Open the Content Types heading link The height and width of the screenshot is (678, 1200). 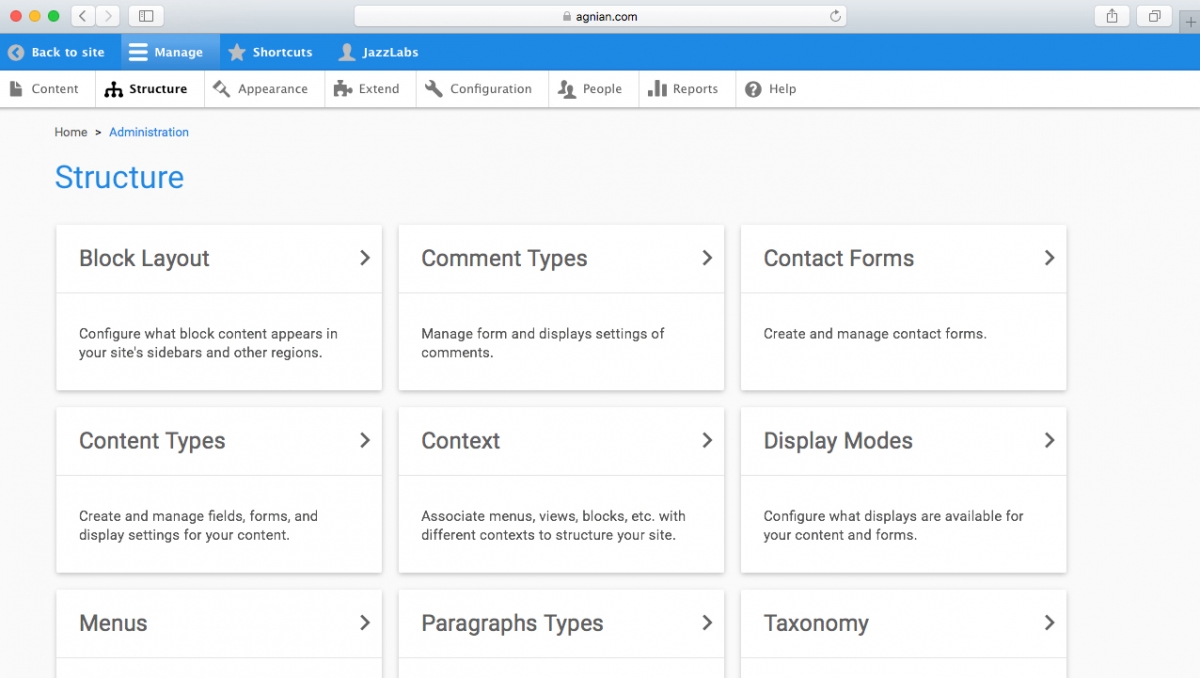tap(152, 440)
